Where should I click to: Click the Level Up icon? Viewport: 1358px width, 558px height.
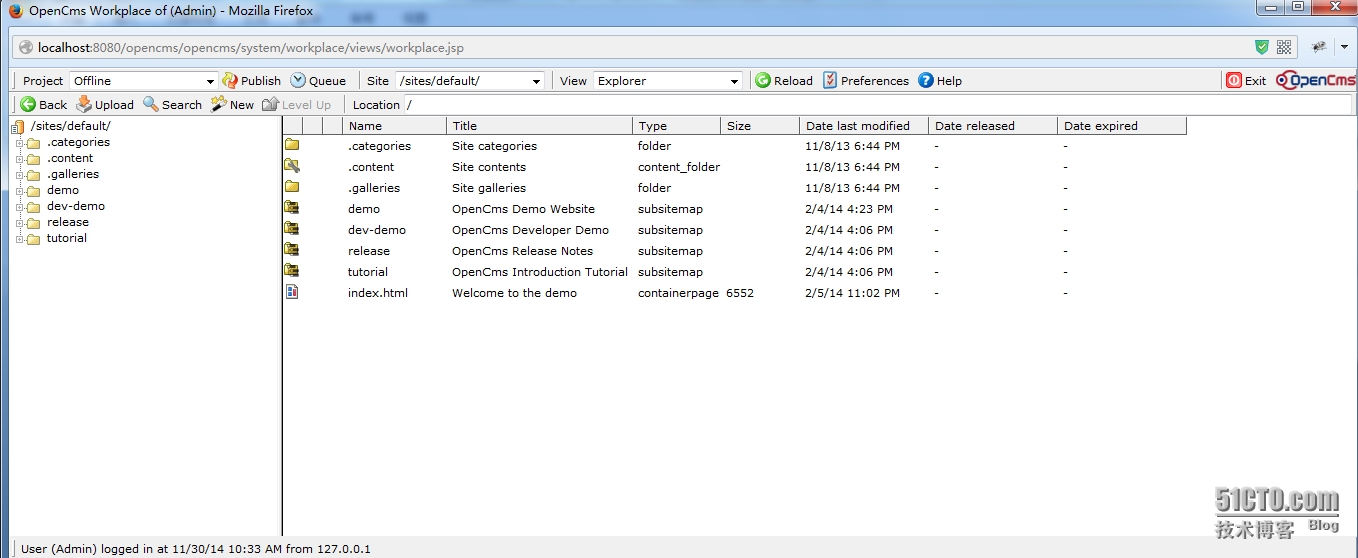tap(270, 104)
